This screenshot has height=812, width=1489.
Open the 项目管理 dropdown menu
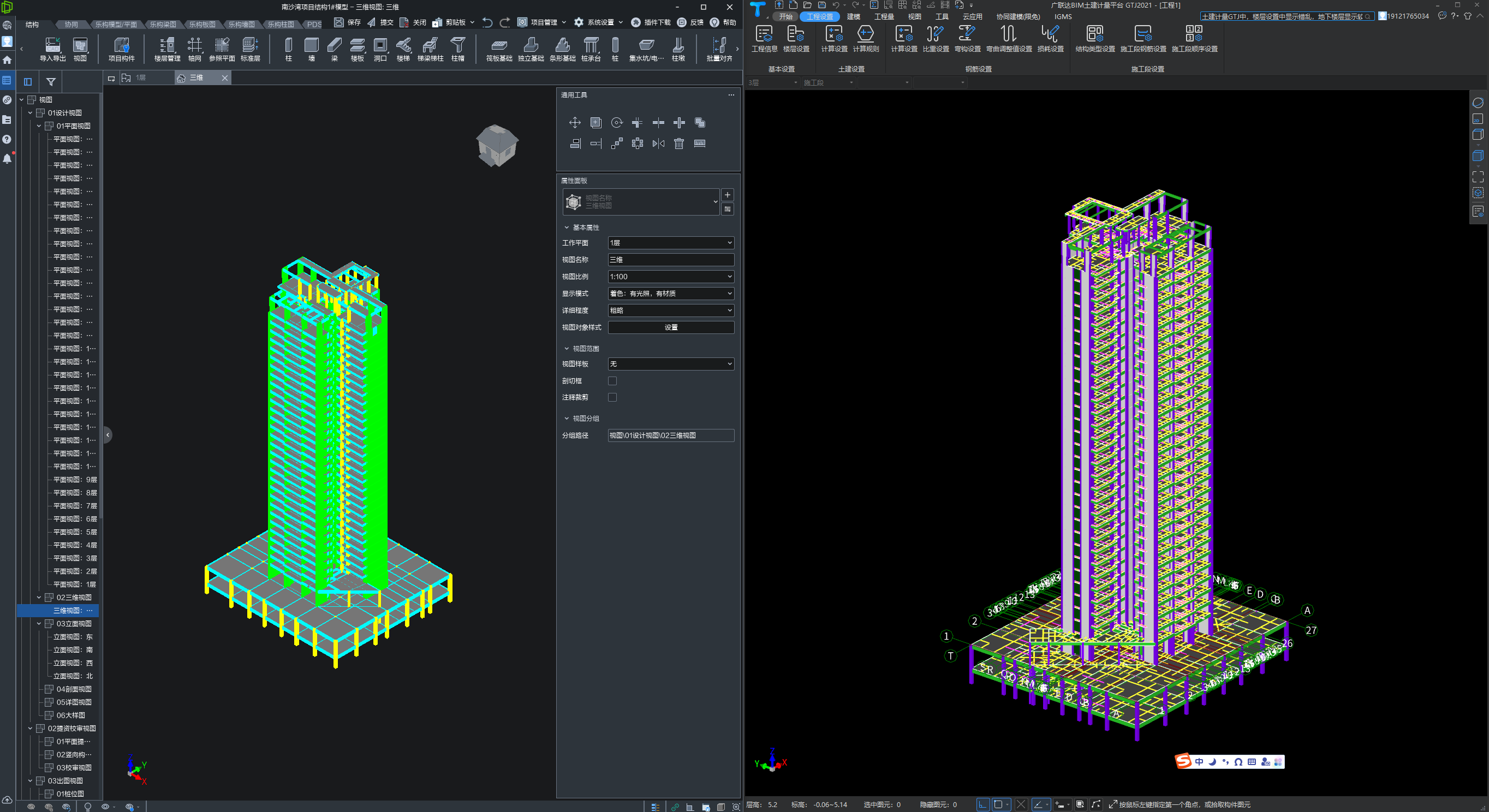[542, 22]
